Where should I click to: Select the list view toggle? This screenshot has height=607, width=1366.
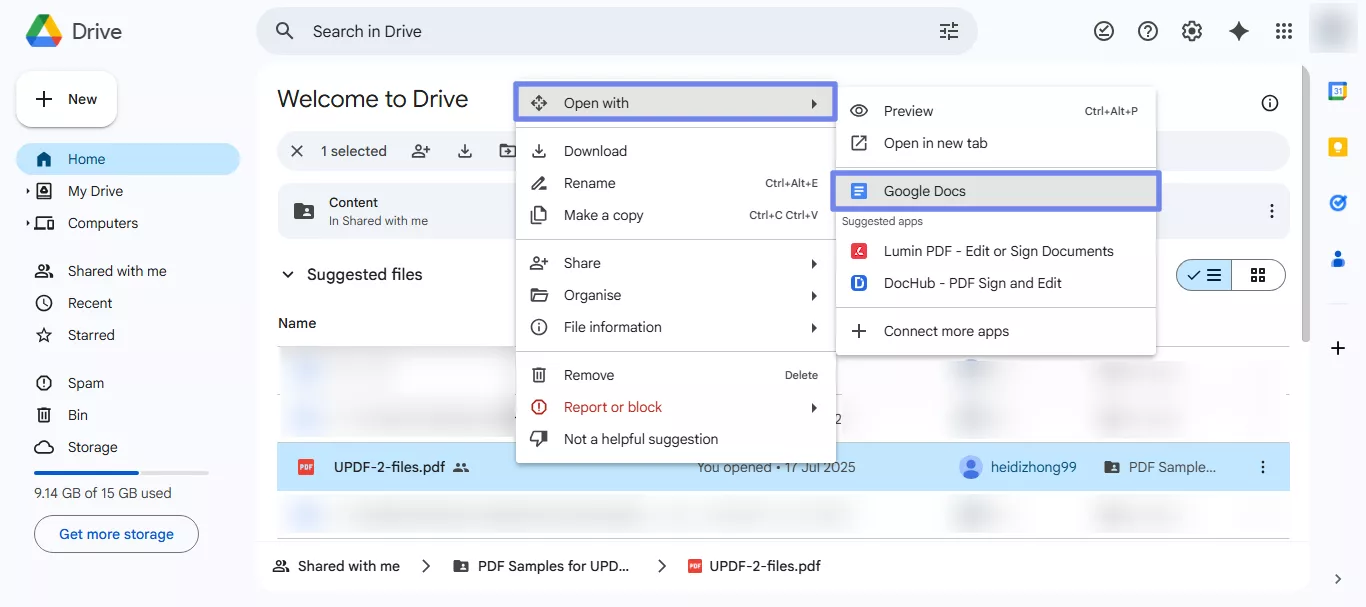tap(1204, 274)
